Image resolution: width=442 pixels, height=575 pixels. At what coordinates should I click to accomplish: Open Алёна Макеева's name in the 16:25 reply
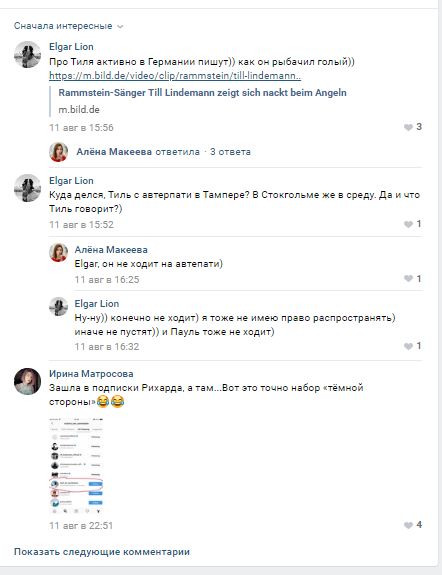click(111, 250)
